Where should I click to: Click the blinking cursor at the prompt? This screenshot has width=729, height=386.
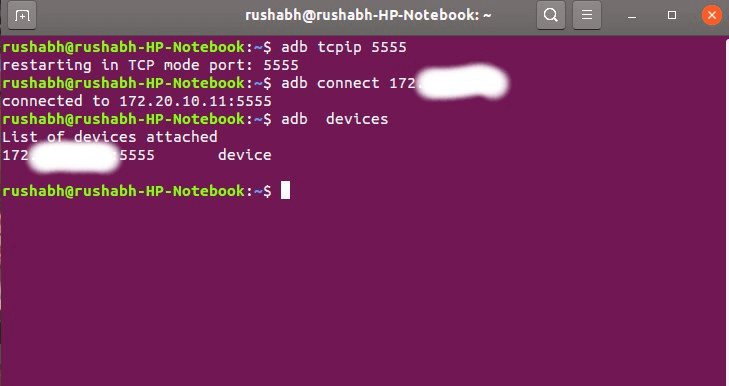coord(285,191)
